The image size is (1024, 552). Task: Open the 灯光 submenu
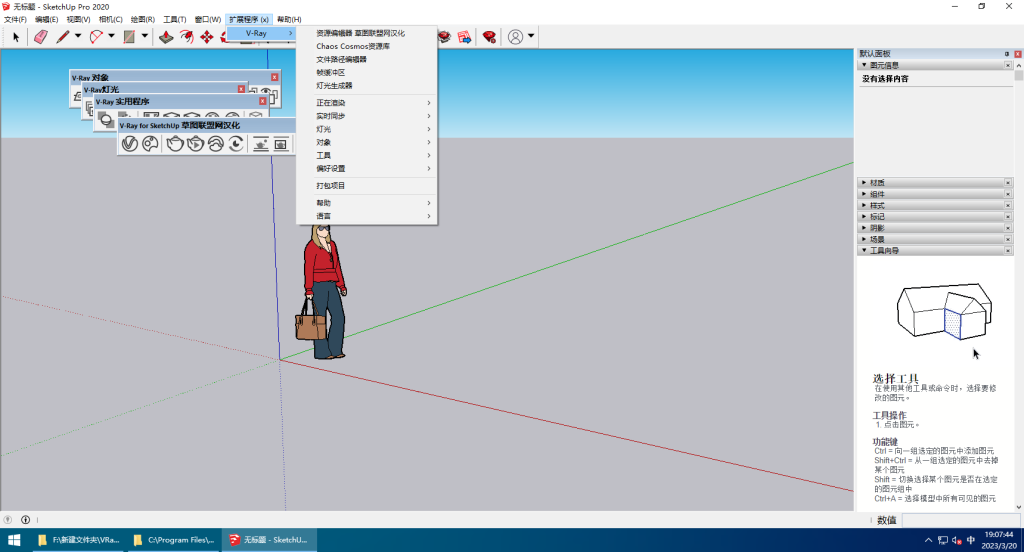[x=372, y=129]
